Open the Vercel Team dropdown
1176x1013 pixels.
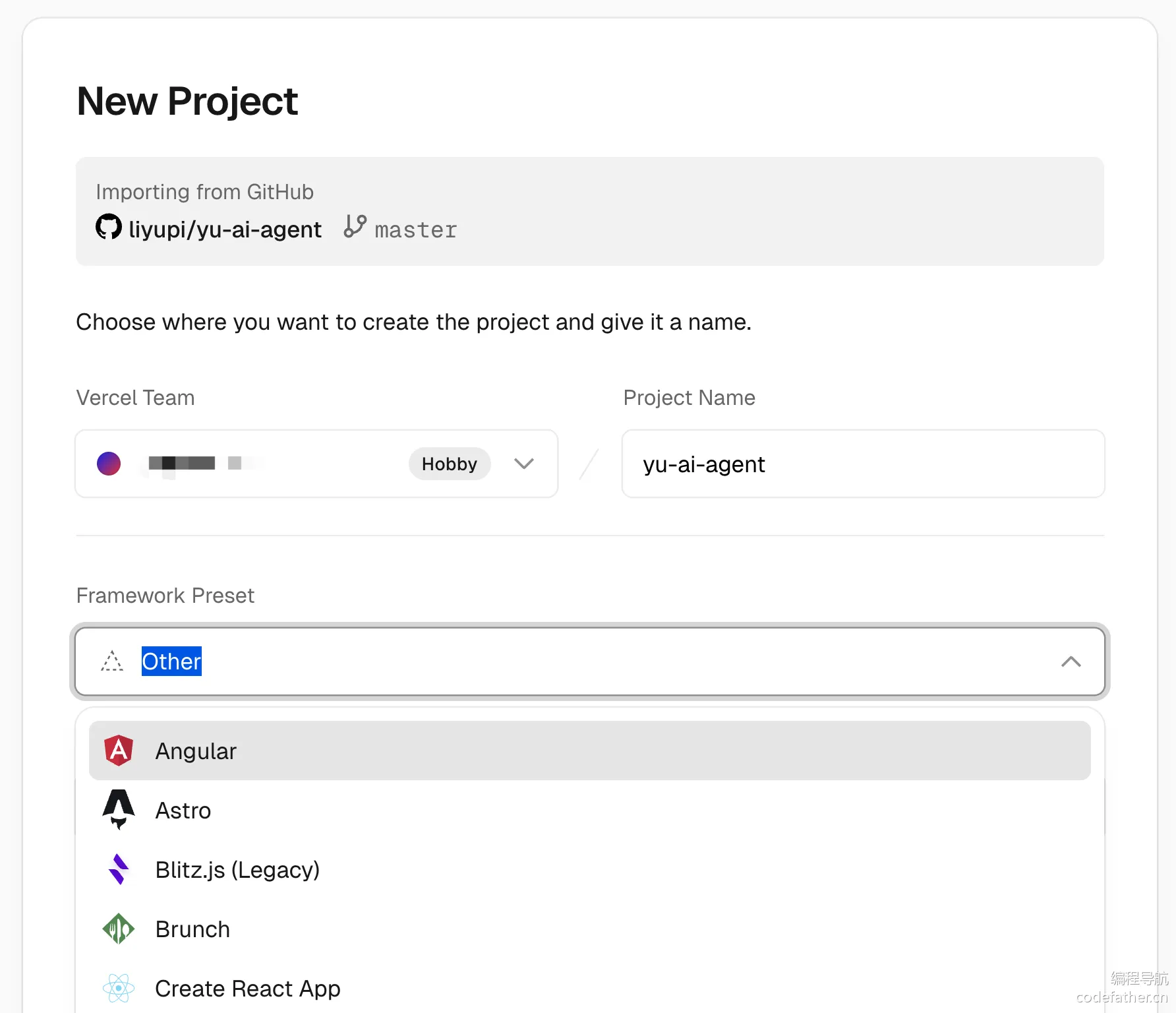pyautogui.click(x=316, y=464)
